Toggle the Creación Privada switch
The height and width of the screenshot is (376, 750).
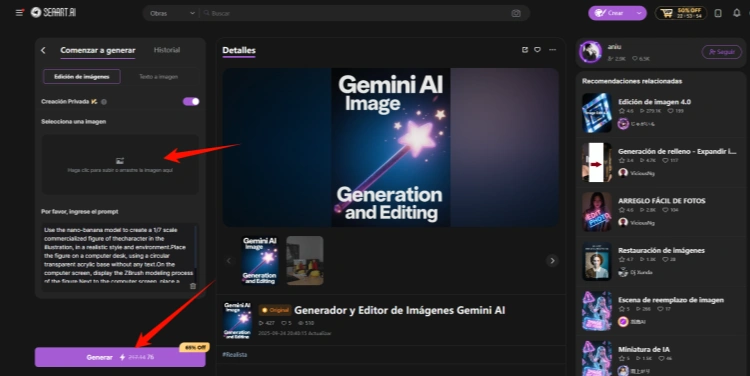191,101
